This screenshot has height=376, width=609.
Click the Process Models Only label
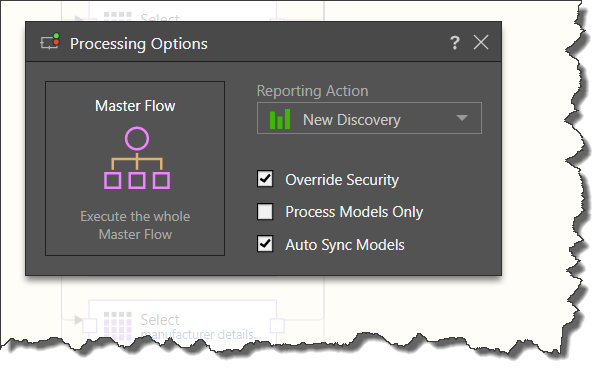pyautogui.click(x=354, y=212)
